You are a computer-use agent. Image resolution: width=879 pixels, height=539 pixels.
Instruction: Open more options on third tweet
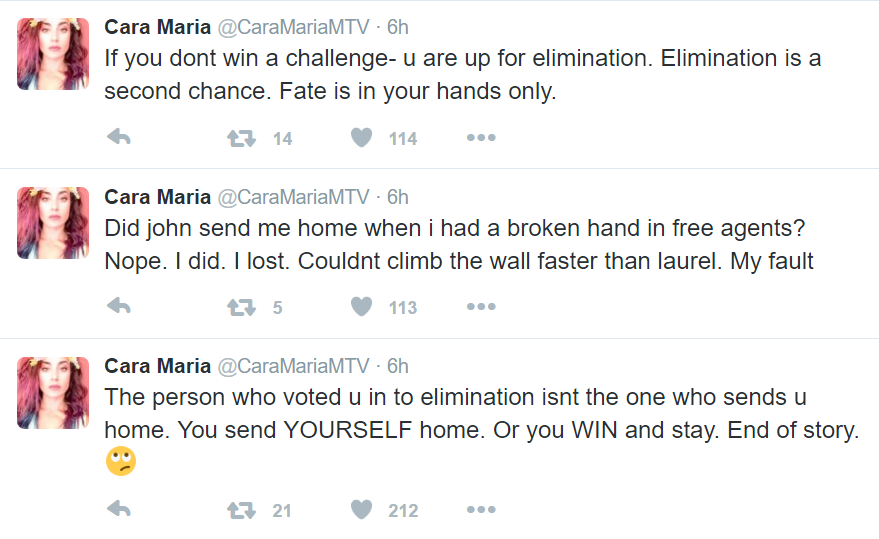coord(481,510)
